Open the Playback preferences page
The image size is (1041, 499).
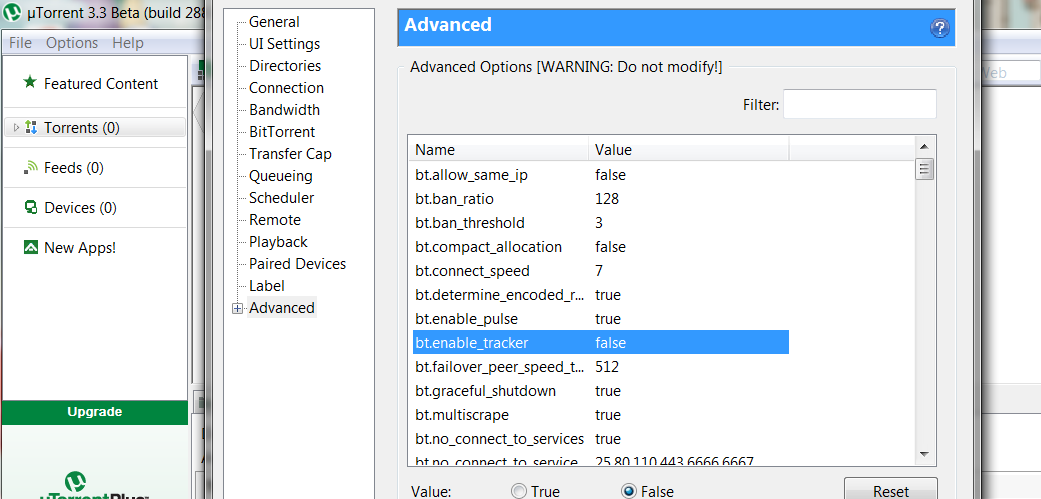tap(278, 242)
